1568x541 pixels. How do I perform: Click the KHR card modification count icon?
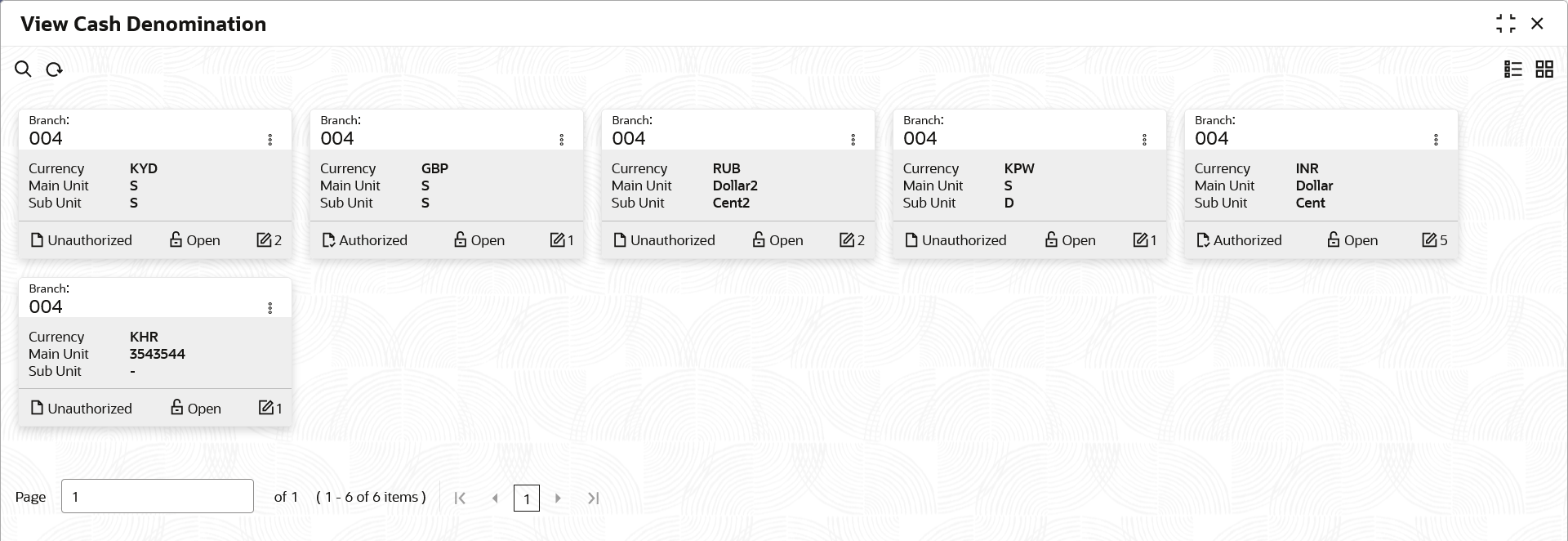point(265,407)
